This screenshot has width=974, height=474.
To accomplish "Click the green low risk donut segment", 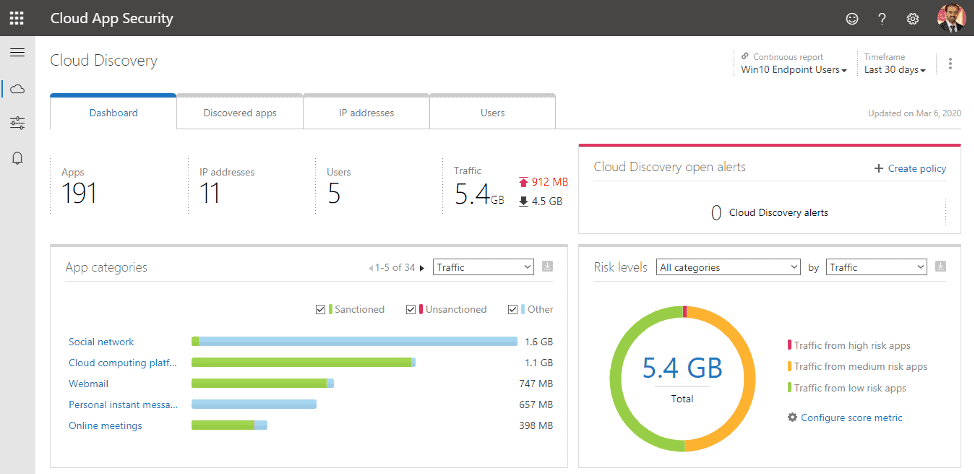I will click(617, 378).
